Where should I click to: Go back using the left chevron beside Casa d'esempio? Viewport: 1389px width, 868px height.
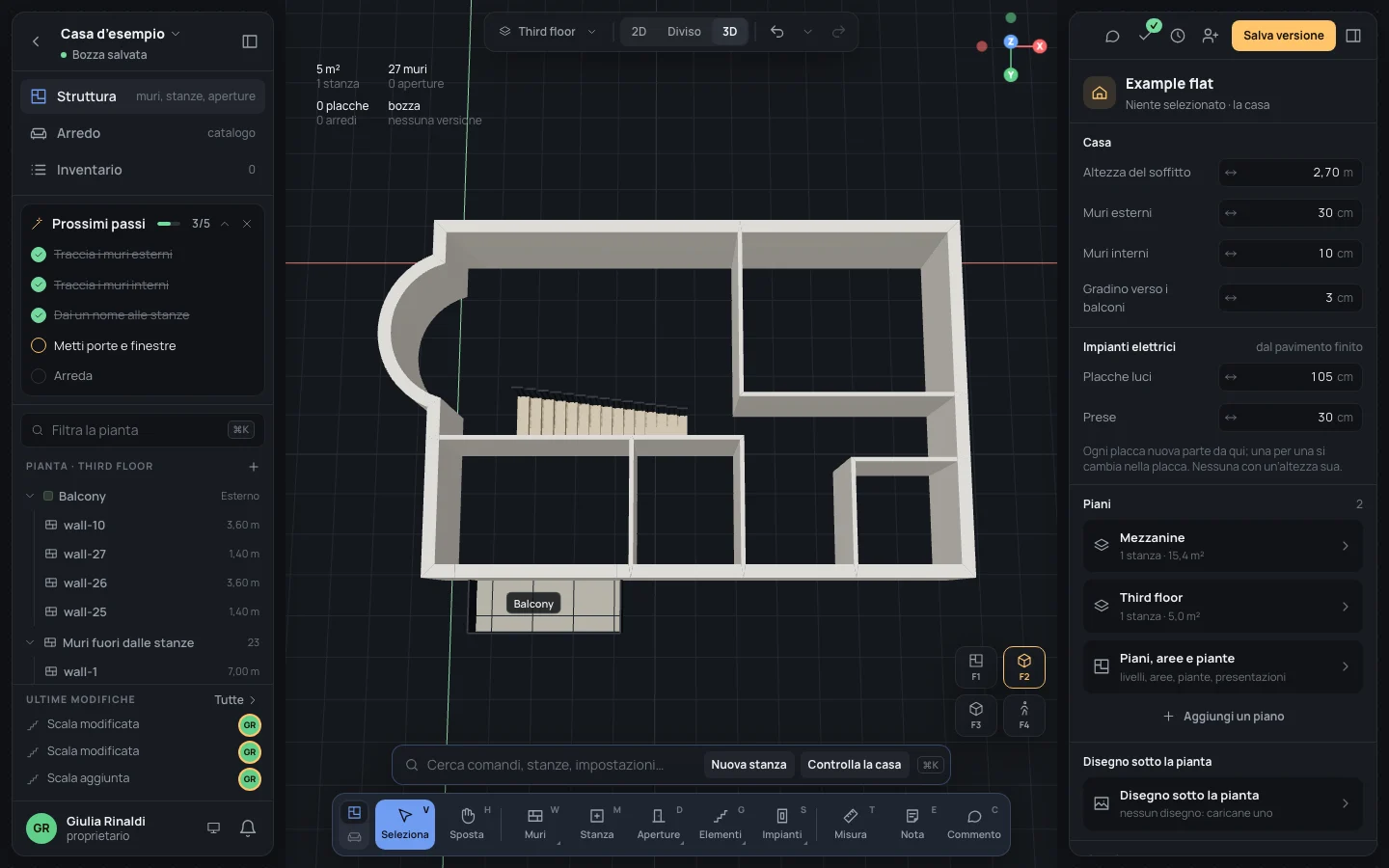(x=36, y=41)
